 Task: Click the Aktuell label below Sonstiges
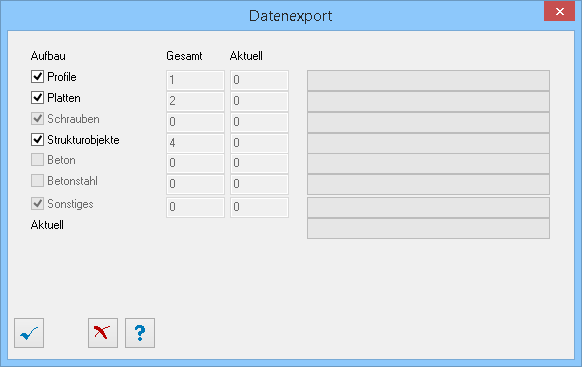click(x=47, y=225)
